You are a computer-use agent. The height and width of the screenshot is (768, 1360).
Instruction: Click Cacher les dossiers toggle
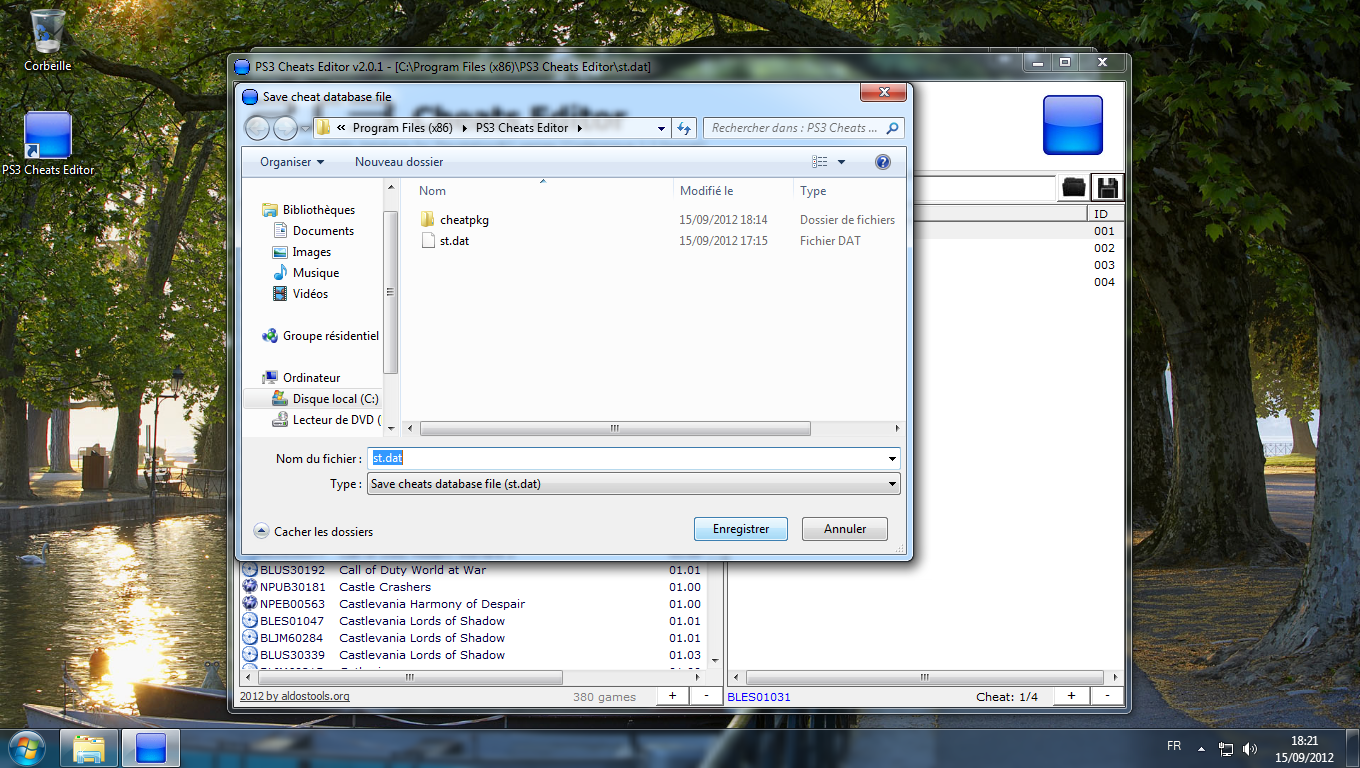pyautogui.click(x=314, y=532)
